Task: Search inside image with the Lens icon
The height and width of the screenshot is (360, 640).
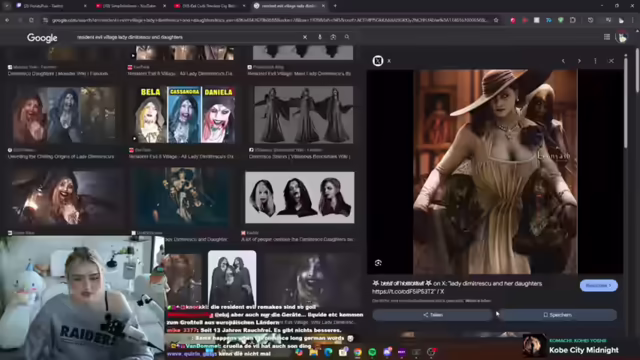Action: point(378,263)
